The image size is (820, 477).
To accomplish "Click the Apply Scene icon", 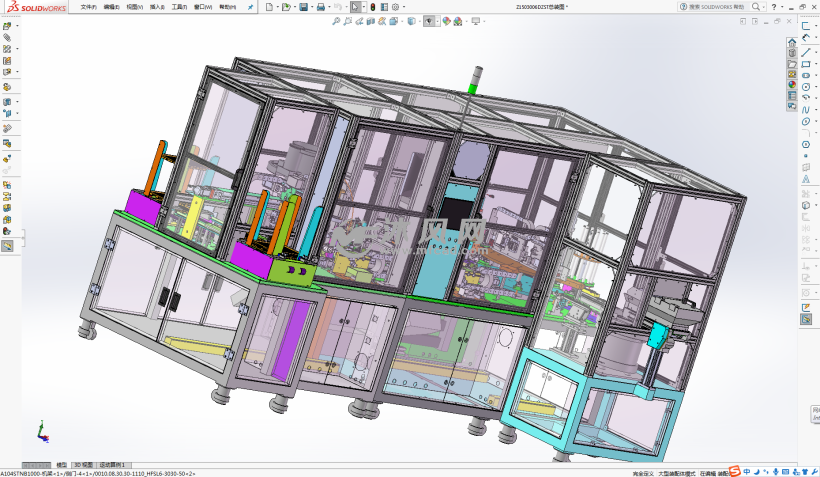I will click(x=459, y=21).
